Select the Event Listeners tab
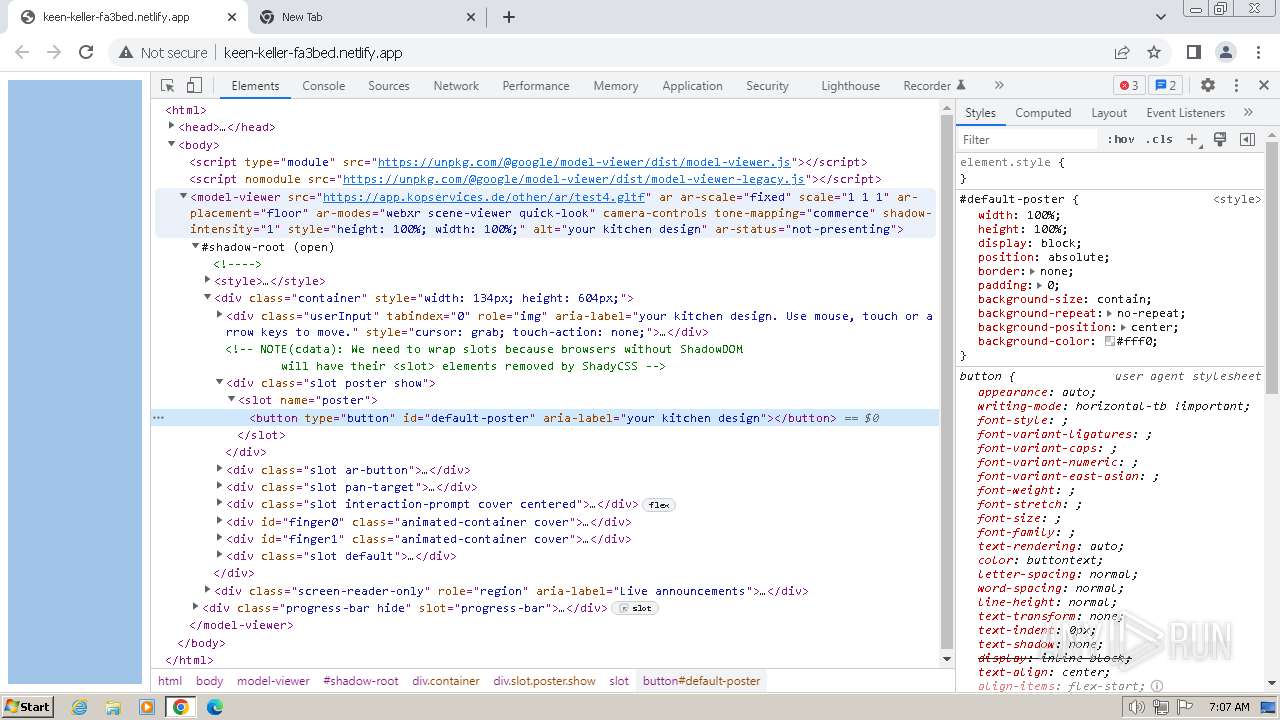The width and height of the screenshot is (1280, 720). click(1185, 113)
